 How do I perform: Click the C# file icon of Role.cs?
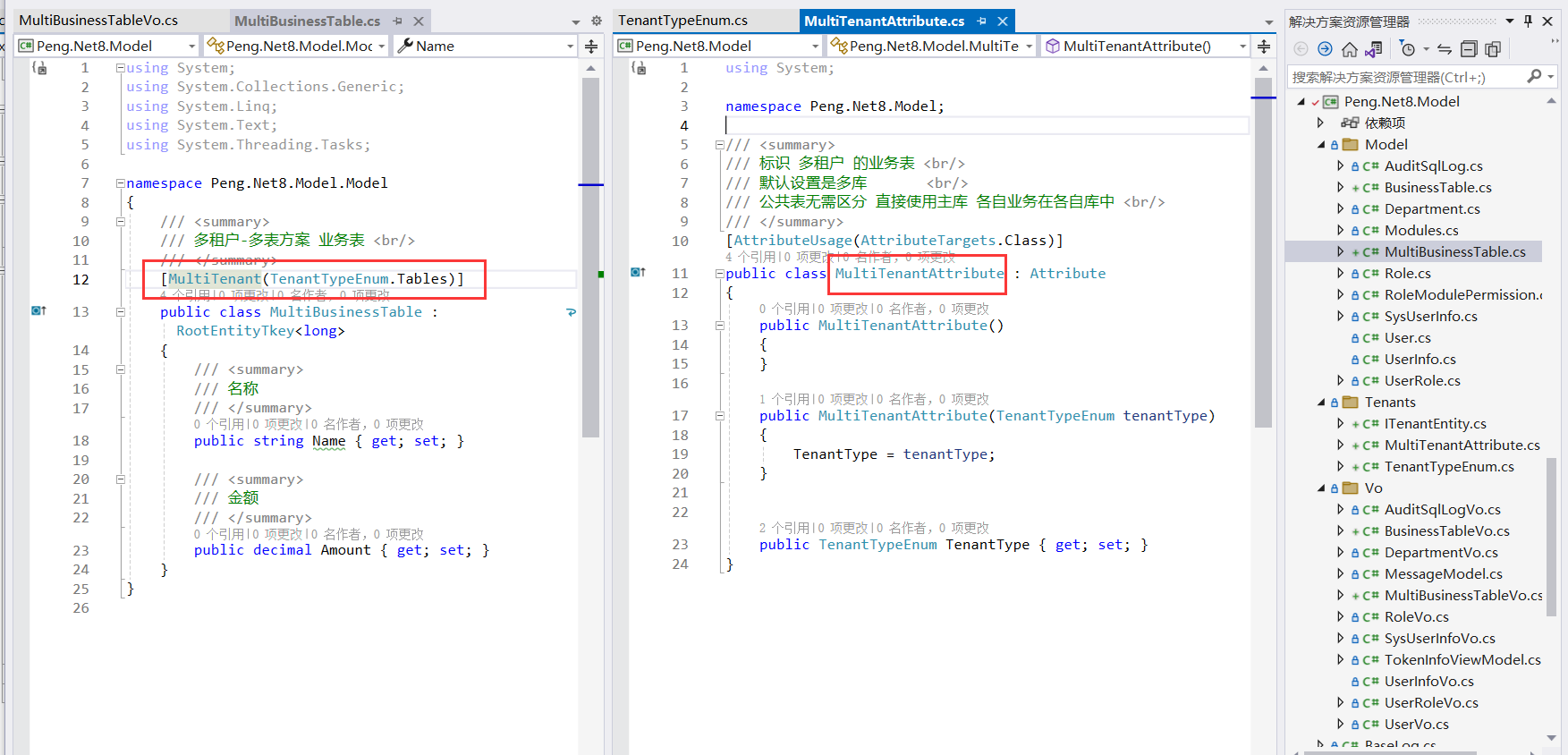click(x=1370, y=274)
